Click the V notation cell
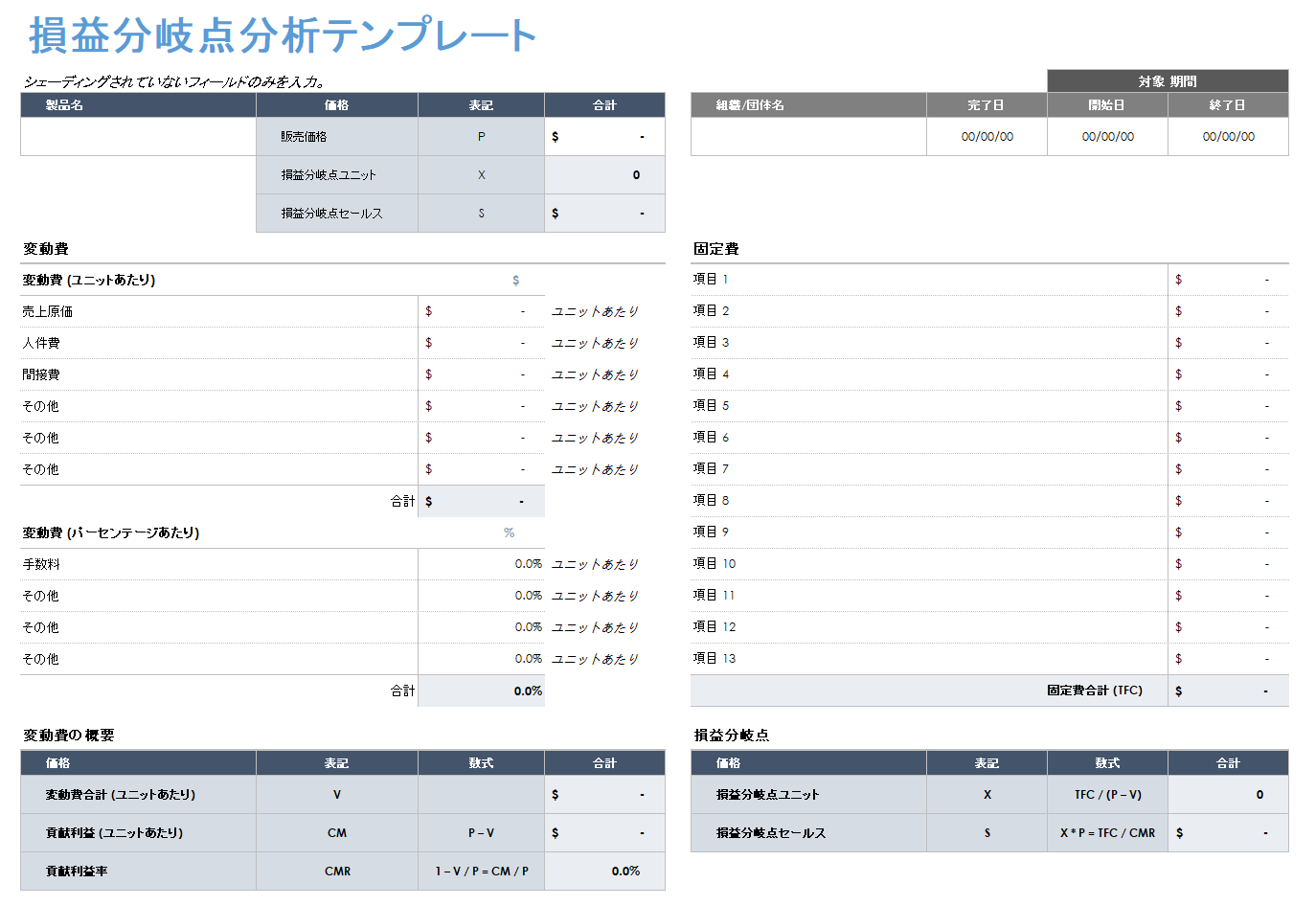Screen dimensions: 1316x906 [337, 795]
